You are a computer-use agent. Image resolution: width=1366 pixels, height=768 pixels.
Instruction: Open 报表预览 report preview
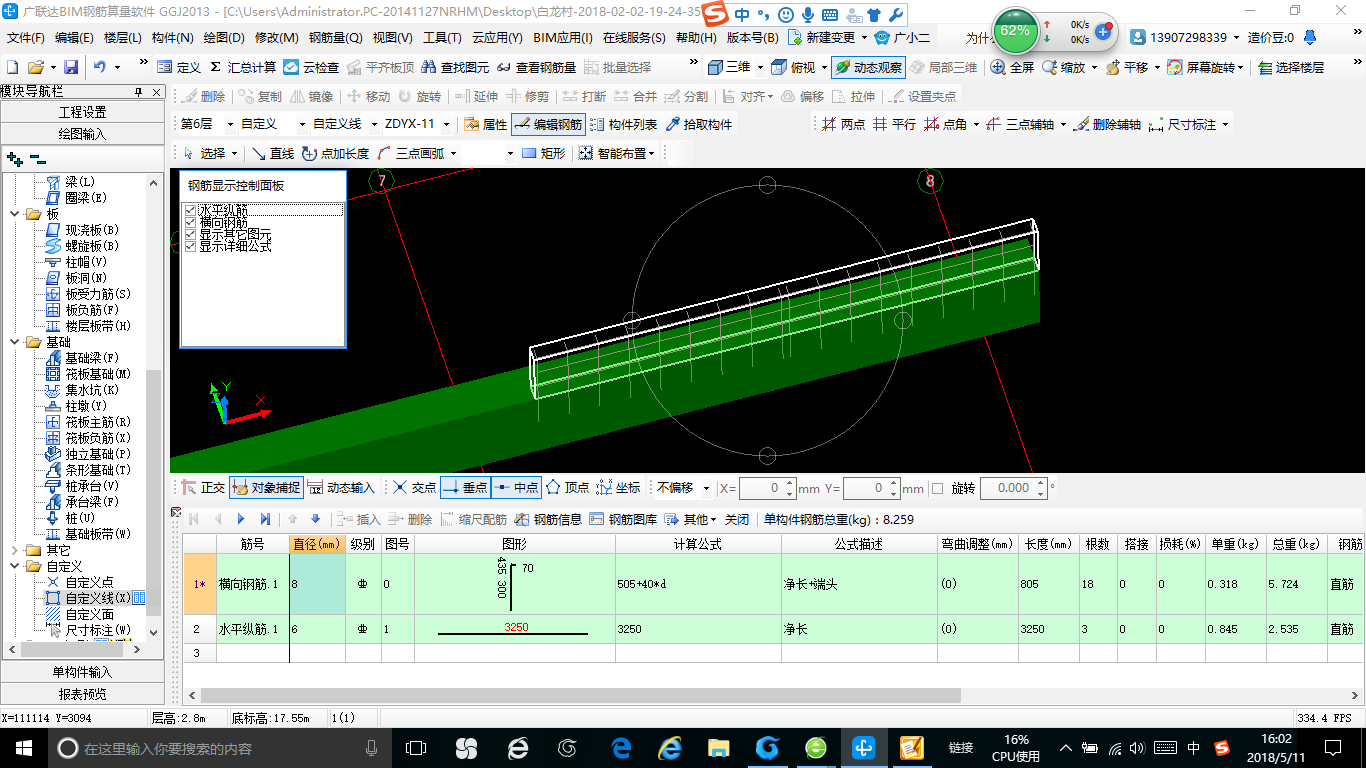point(82,693)
